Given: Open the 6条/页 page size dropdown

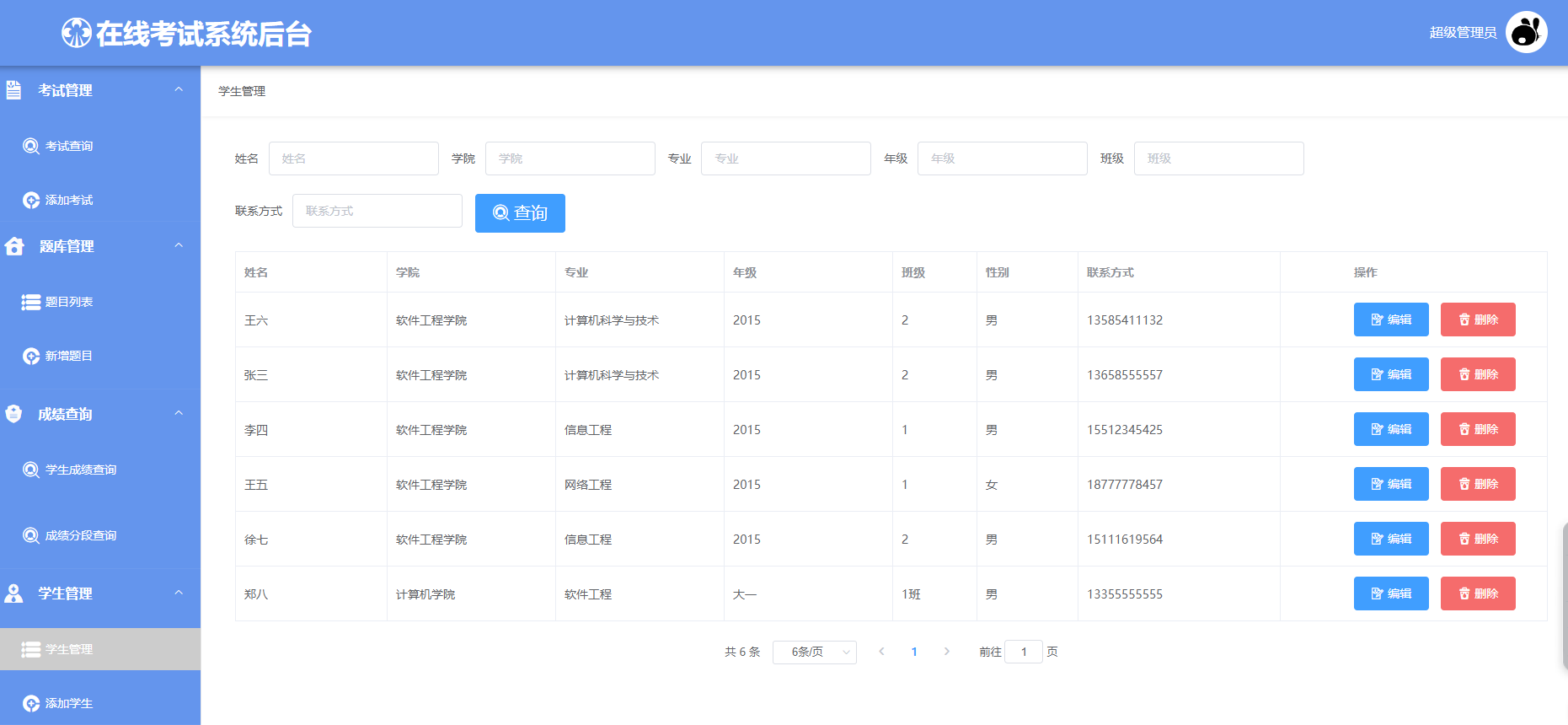Looking at the screenshot, I should 815,652.
